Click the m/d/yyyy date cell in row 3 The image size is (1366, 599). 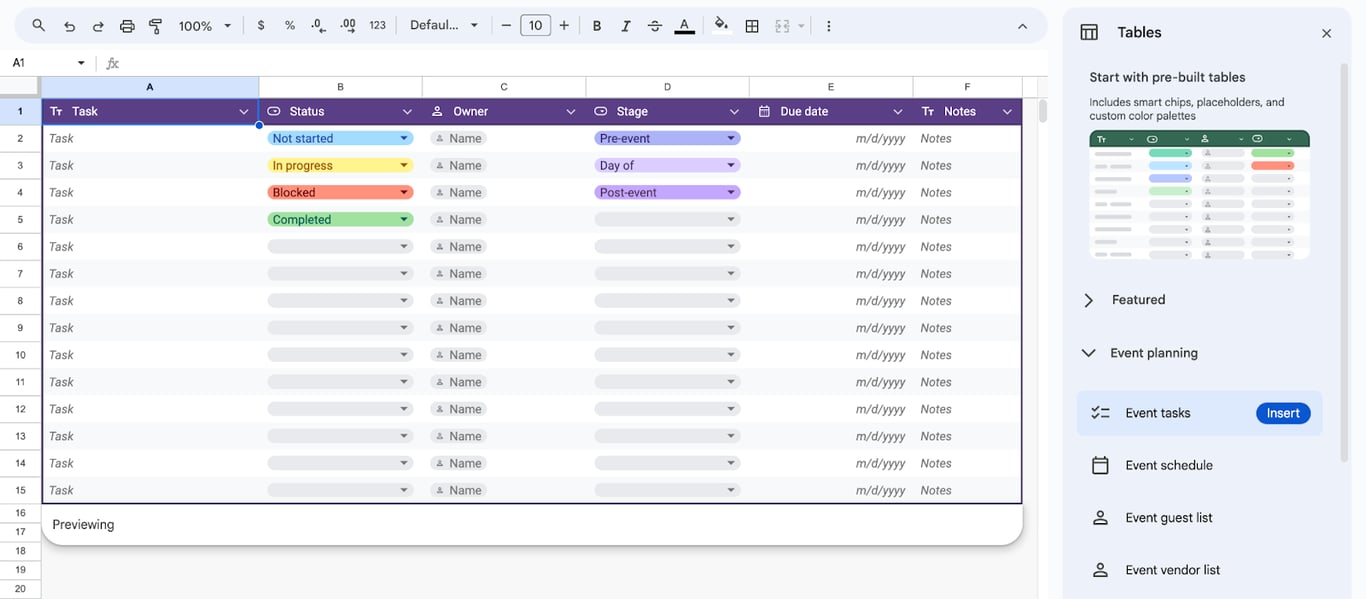(x=831, y=166)
